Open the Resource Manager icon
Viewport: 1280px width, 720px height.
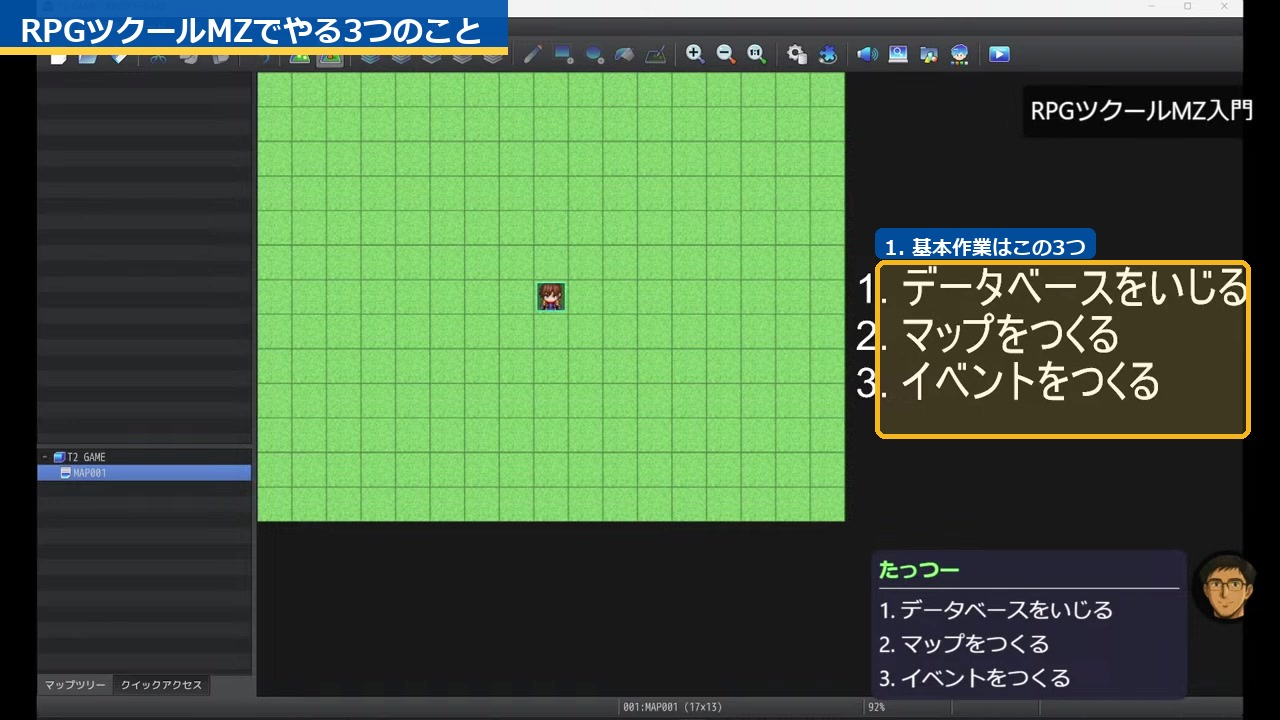[x=929, y=55]
